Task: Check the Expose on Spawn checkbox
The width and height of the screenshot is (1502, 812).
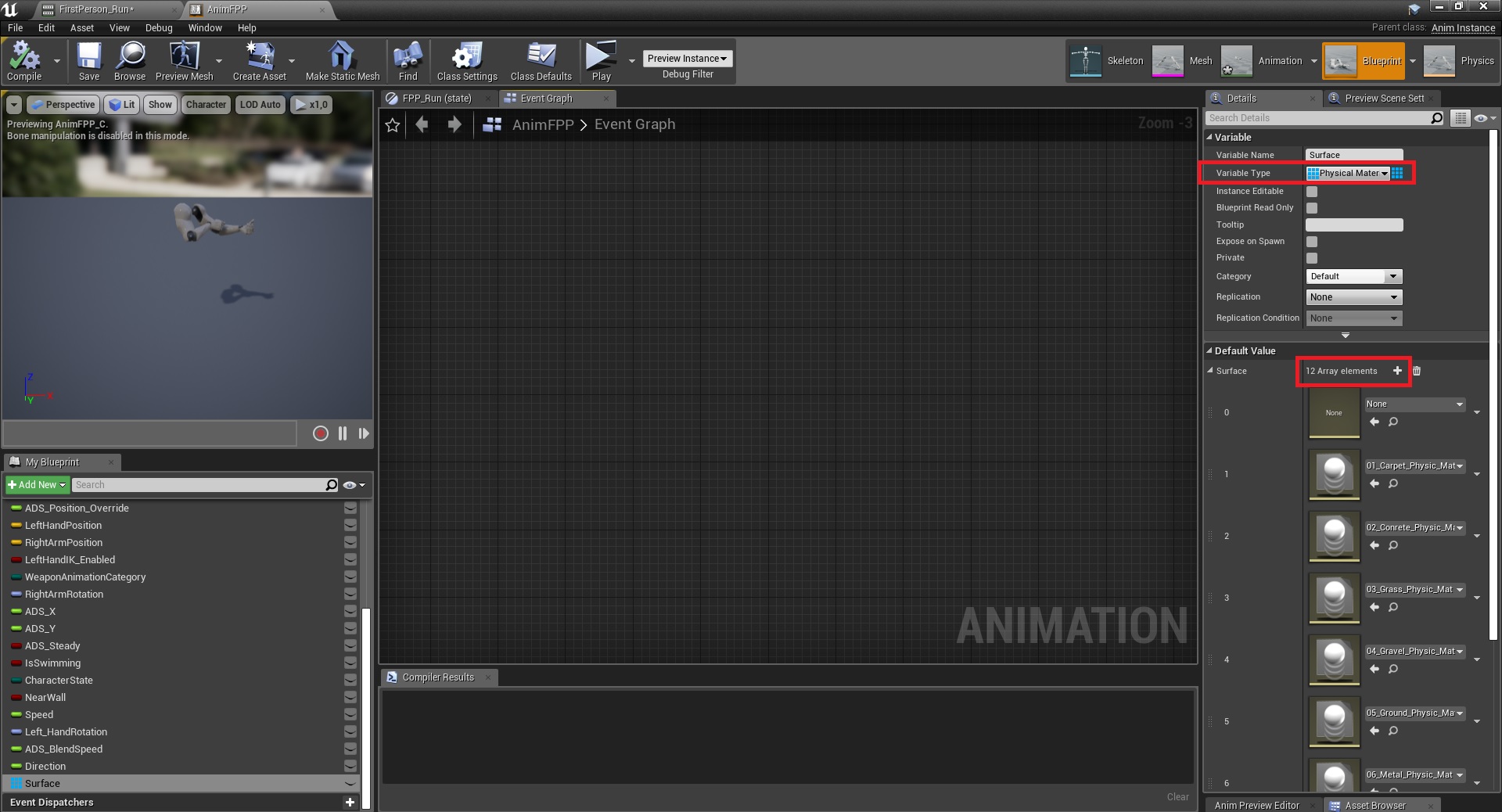Action: pyautogui.click(x=1312, y=242)
